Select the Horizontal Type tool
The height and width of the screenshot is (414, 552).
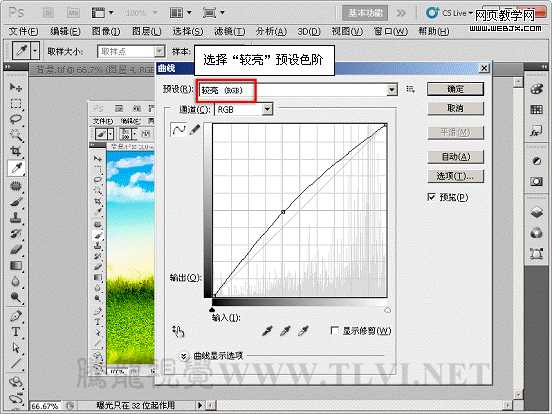[x=16, y=332]
